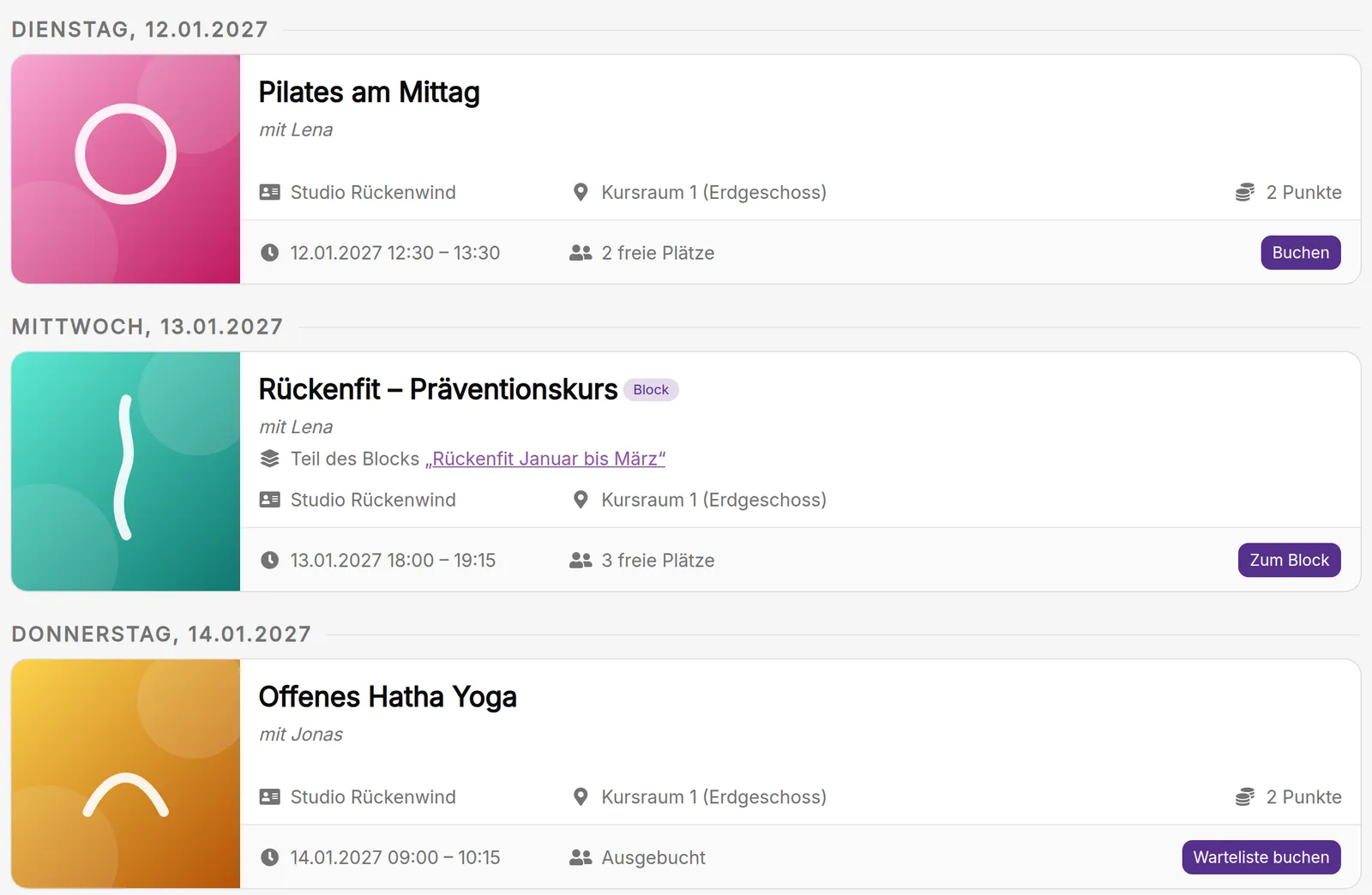
Task: Click the clock icon next to 13.01.2027 18:00
Action: tap(269, 560)
